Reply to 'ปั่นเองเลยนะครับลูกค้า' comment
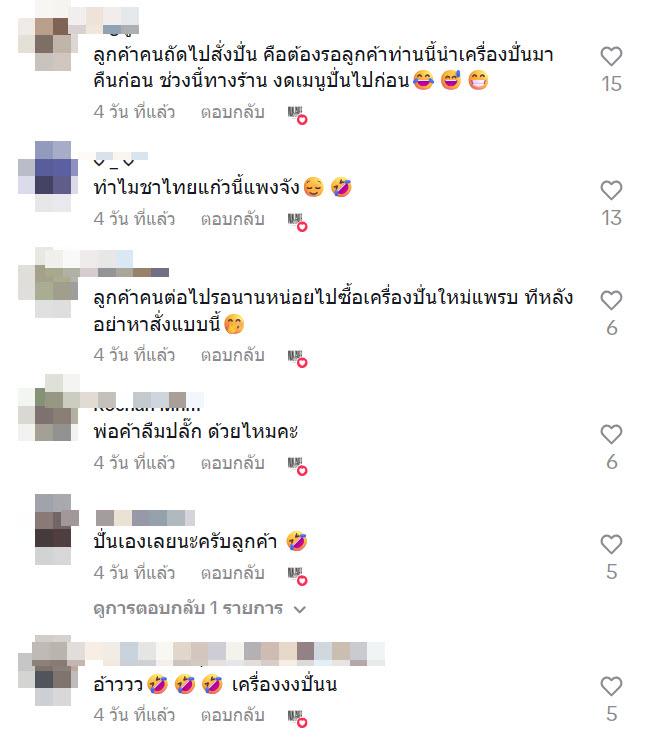The image size is (666, 733). pyautogui.click(x=232, y=573)
